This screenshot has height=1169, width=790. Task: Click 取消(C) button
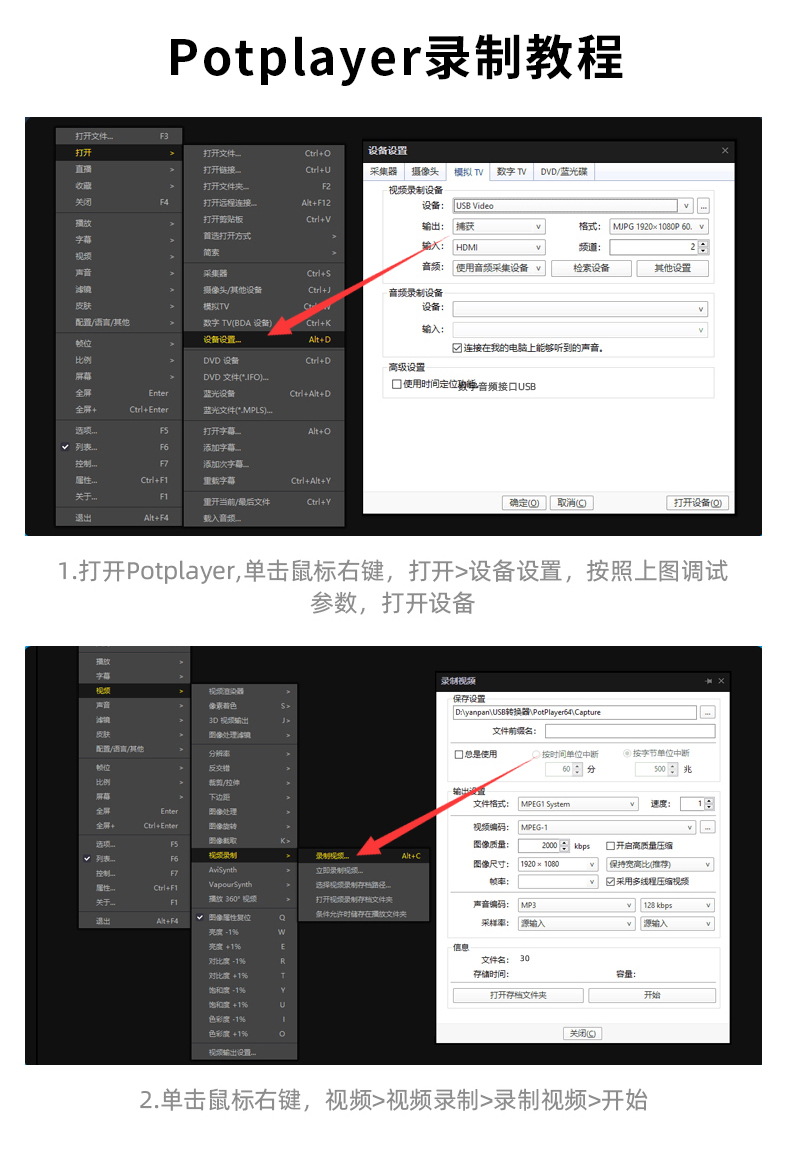tap(572, 502)
